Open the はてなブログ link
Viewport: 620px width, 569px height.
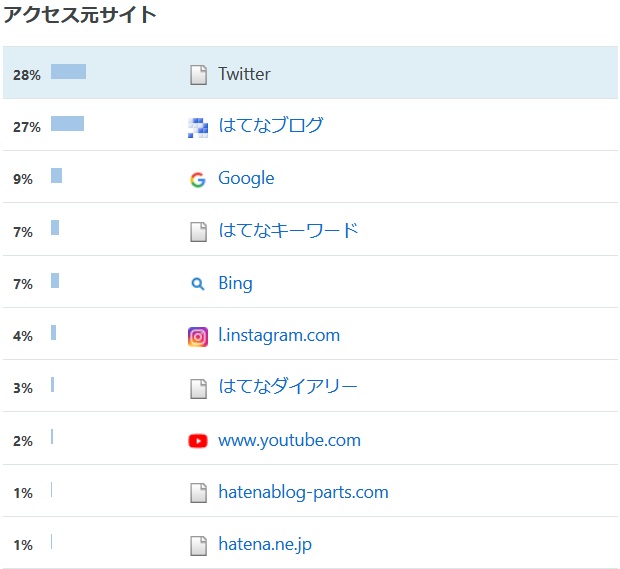271,125
